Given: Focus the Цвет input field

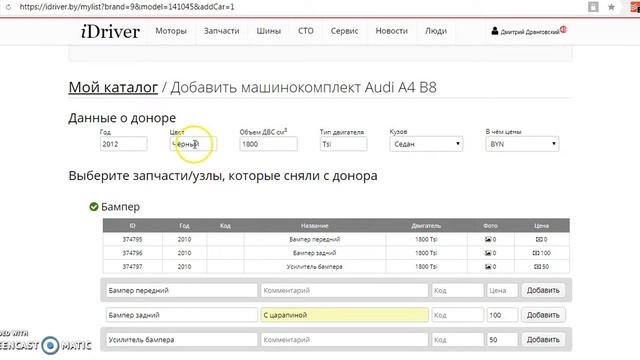Looking at the screenshot, I should coord(193,144).
